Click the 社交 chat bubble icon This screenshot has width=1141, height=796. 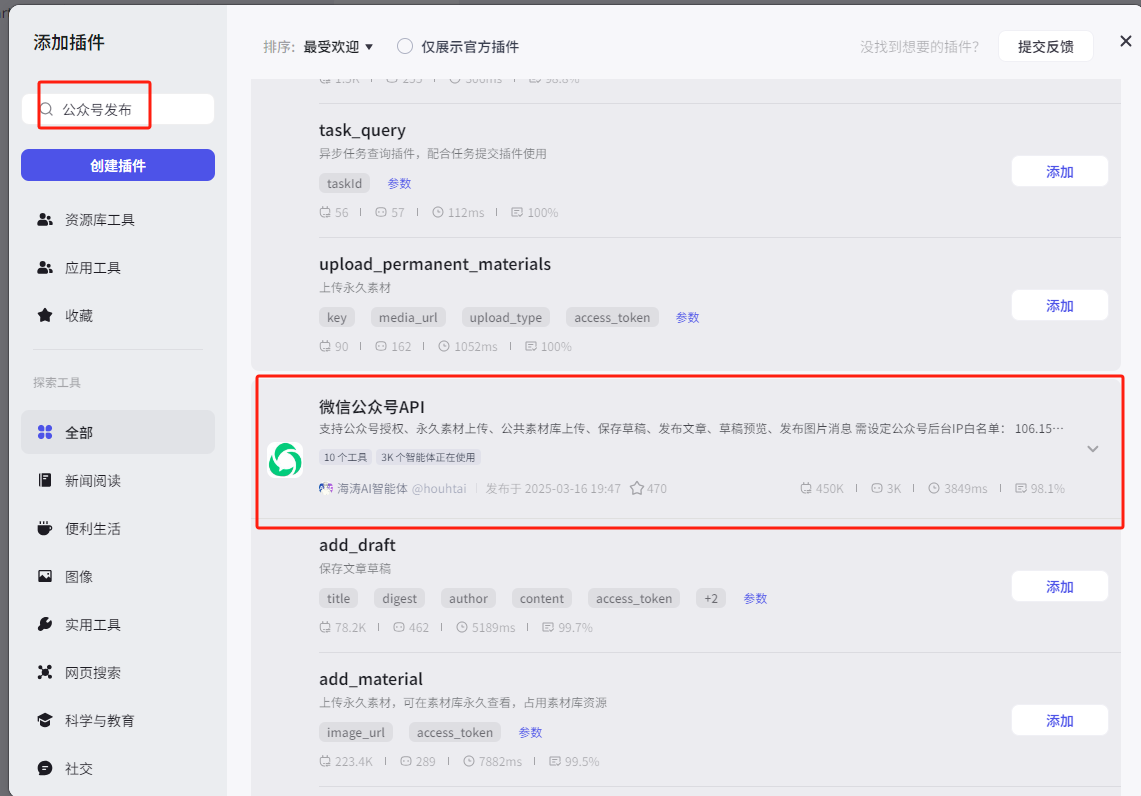pyautogui.click(x=45, y=768)
